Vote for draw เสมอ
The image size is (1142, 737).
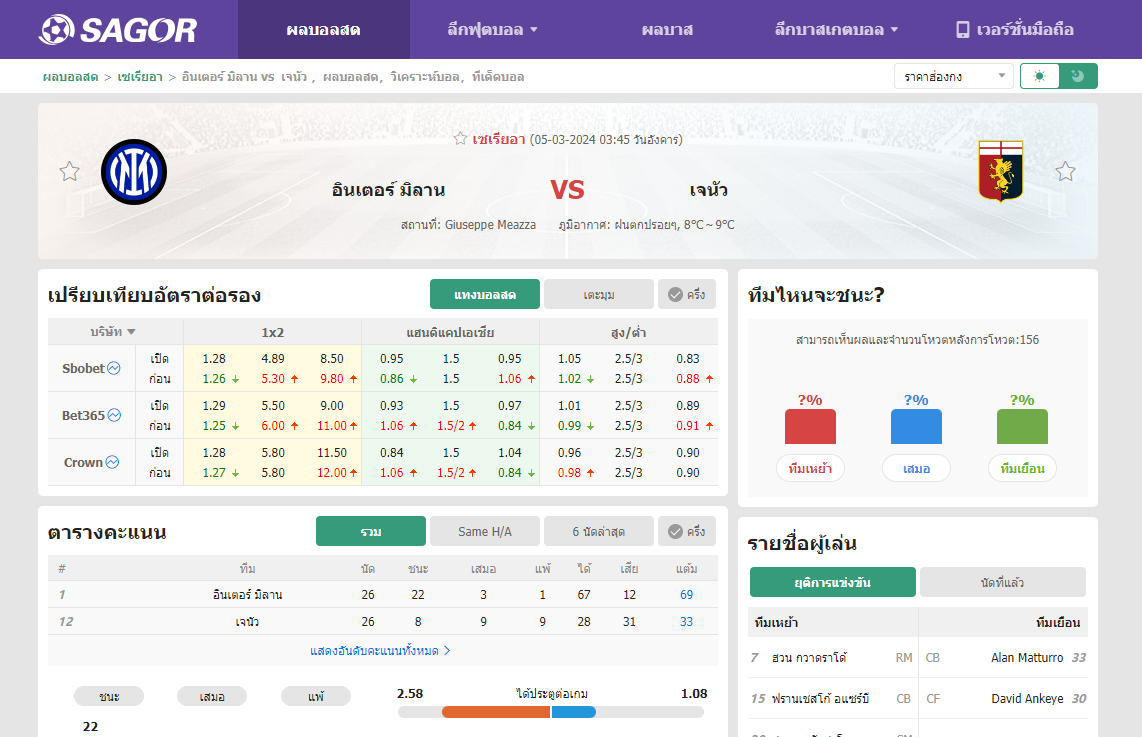pos(916,468)
